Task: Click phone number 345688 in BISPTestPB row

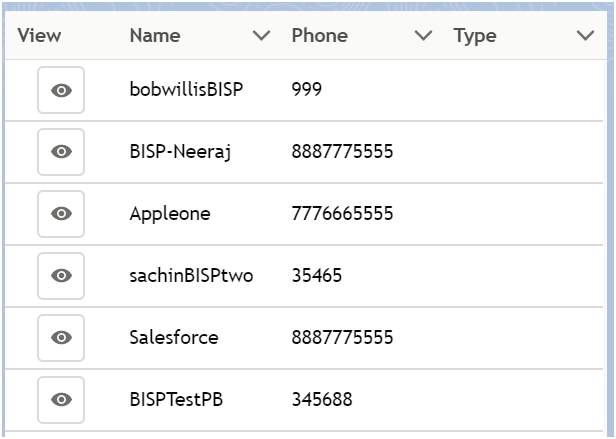Action: [x=322, y=400]
